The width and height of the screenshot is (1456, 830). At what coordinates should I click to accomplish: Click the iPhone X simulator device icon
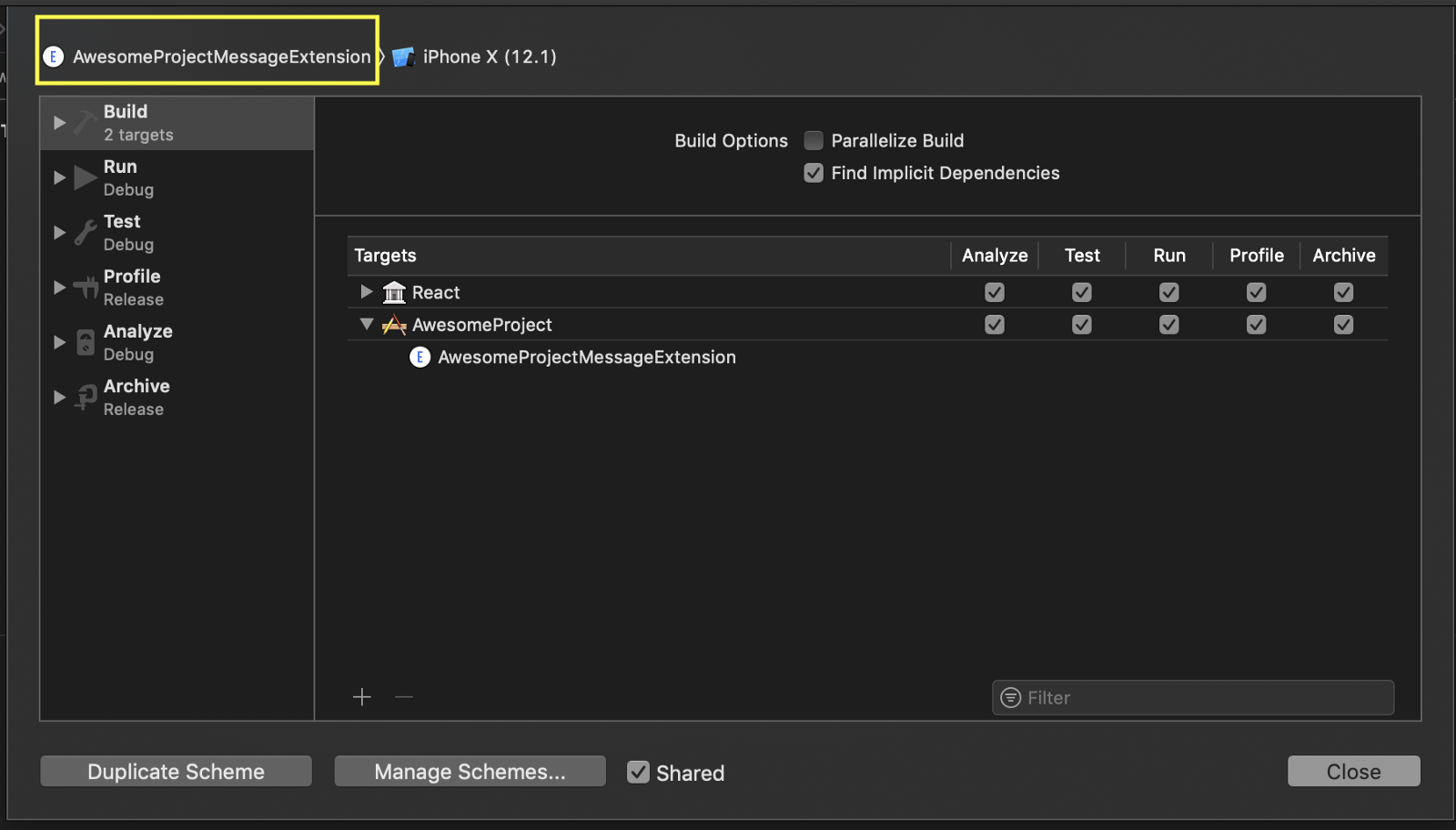point(403,57)
